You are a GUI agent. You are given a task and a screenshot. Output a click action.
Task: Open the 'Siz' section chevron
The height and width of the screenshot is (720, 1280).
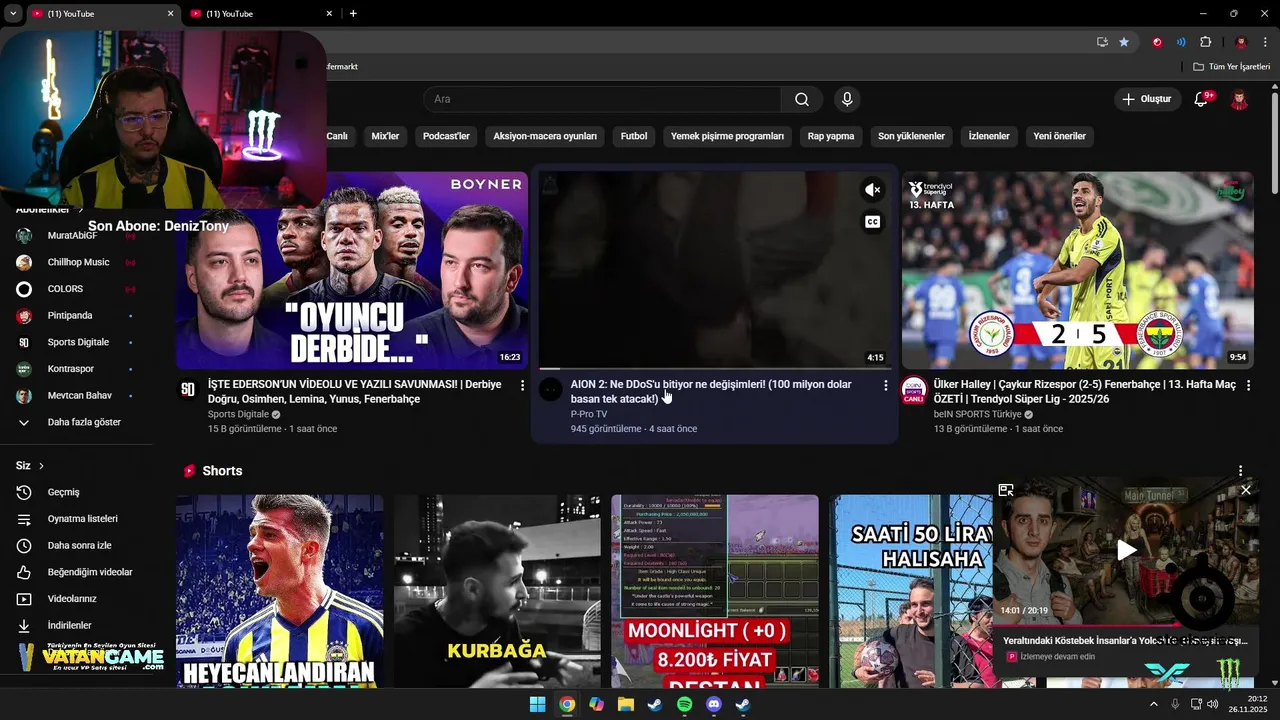tap(41, 466)
